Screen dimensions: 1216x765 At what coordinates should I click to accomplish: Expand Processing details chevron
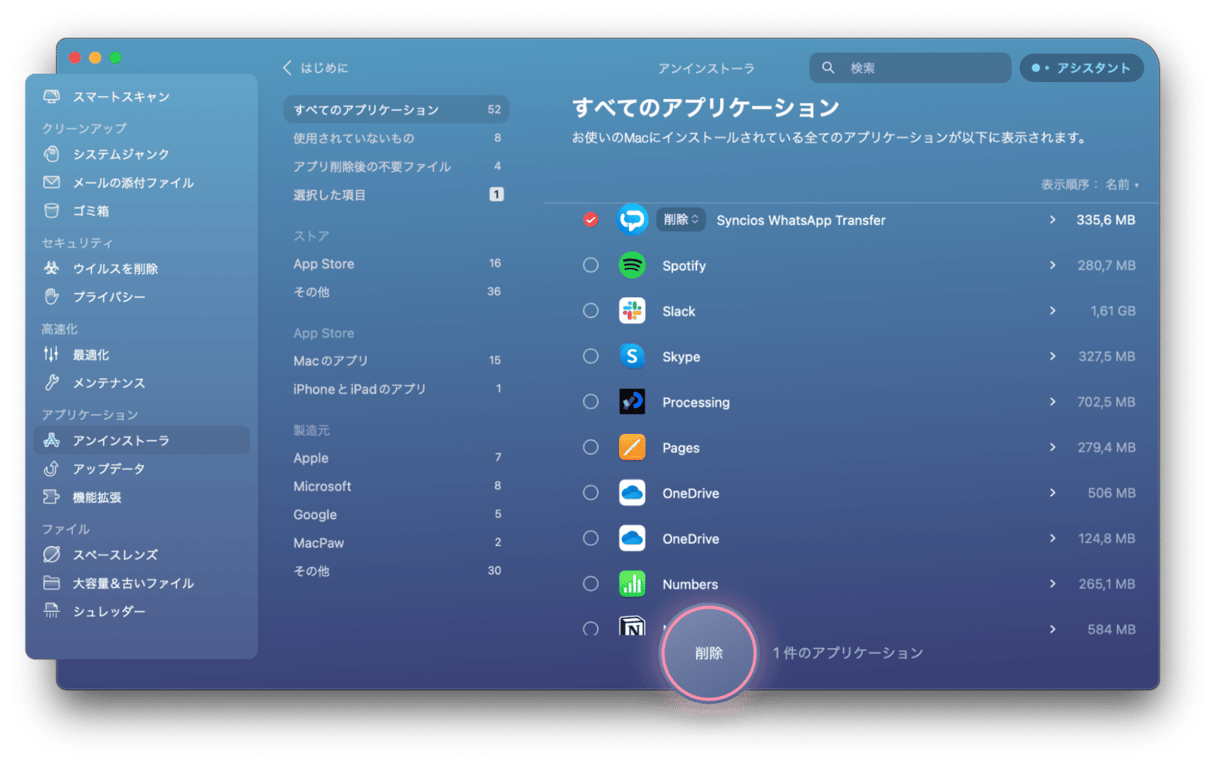(1053, 402)
